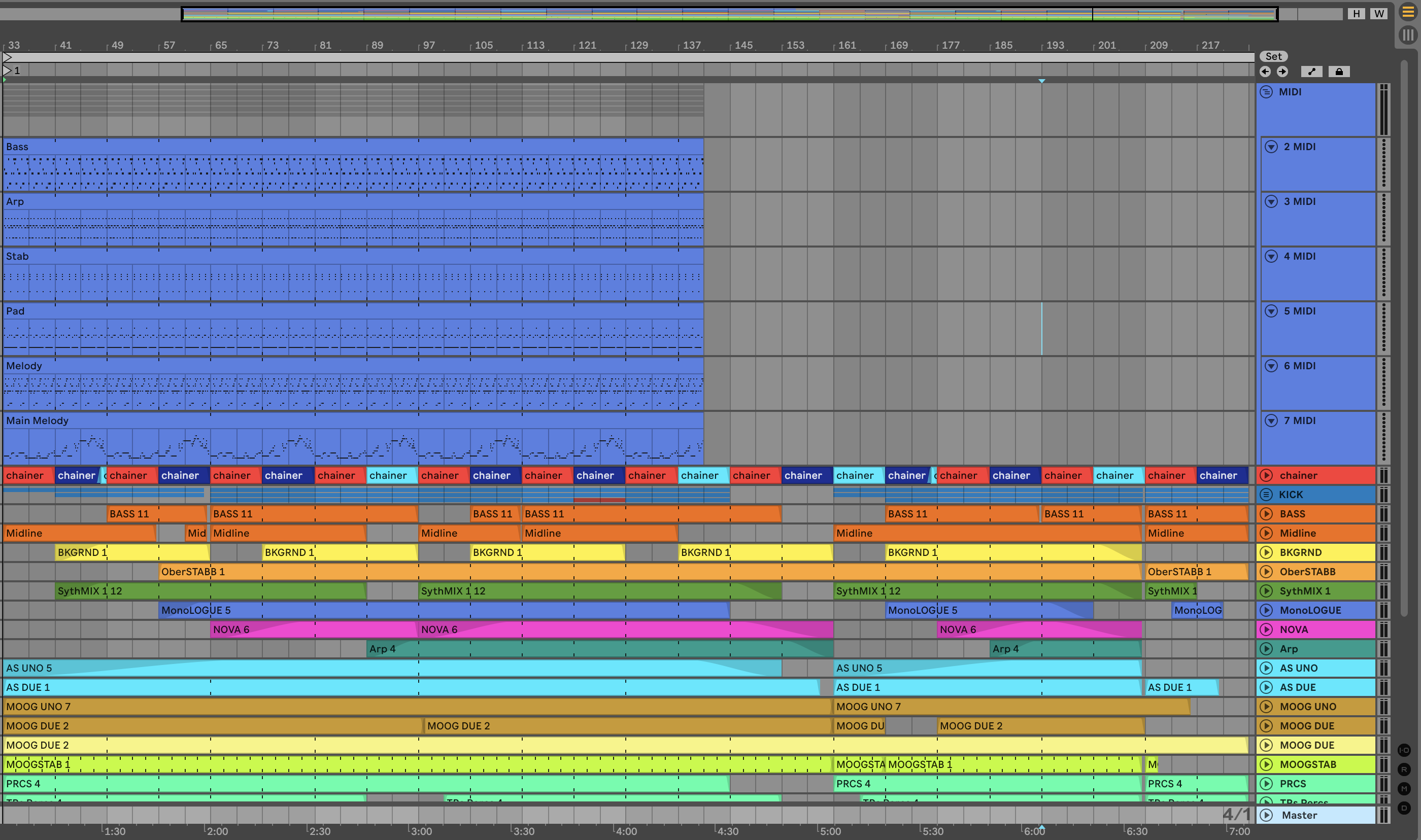Click the MOOG UNO track's play icon
Image resolution: width=1421 pixels, height=840 pixels.
pos(1266,707)
